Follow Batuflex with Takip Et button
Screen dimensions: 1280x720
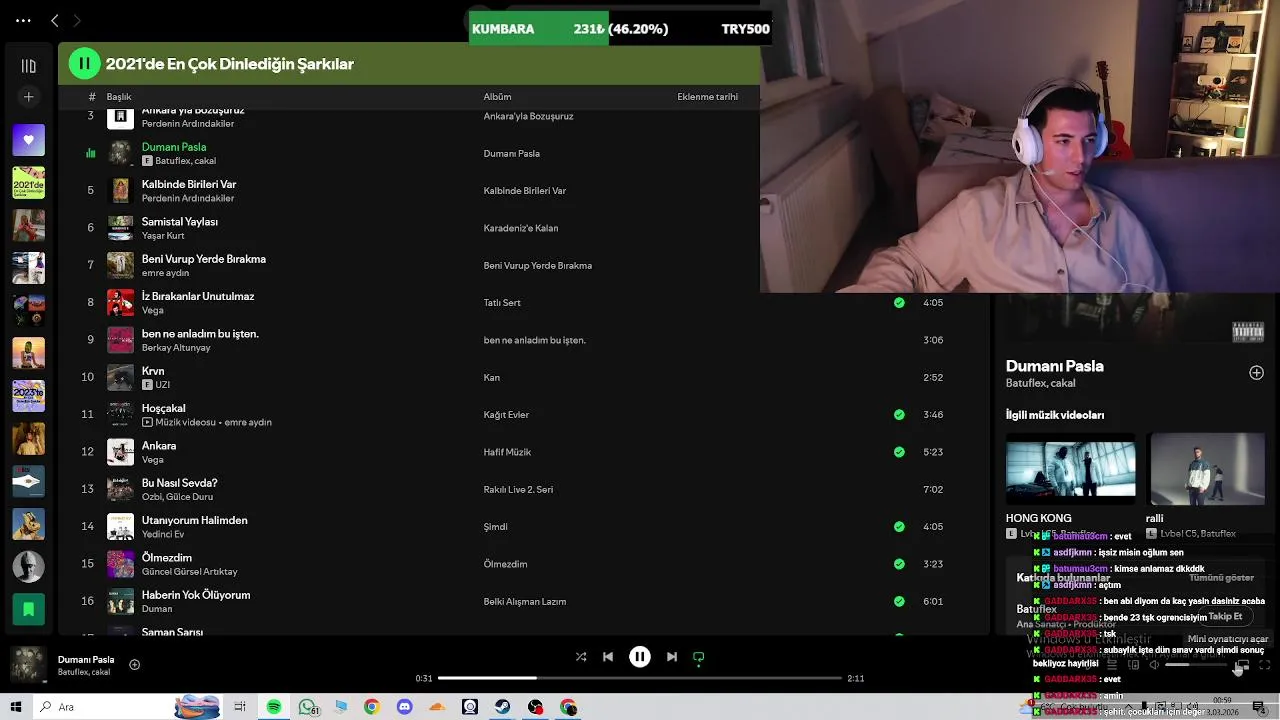click(x=1225, y=617)
